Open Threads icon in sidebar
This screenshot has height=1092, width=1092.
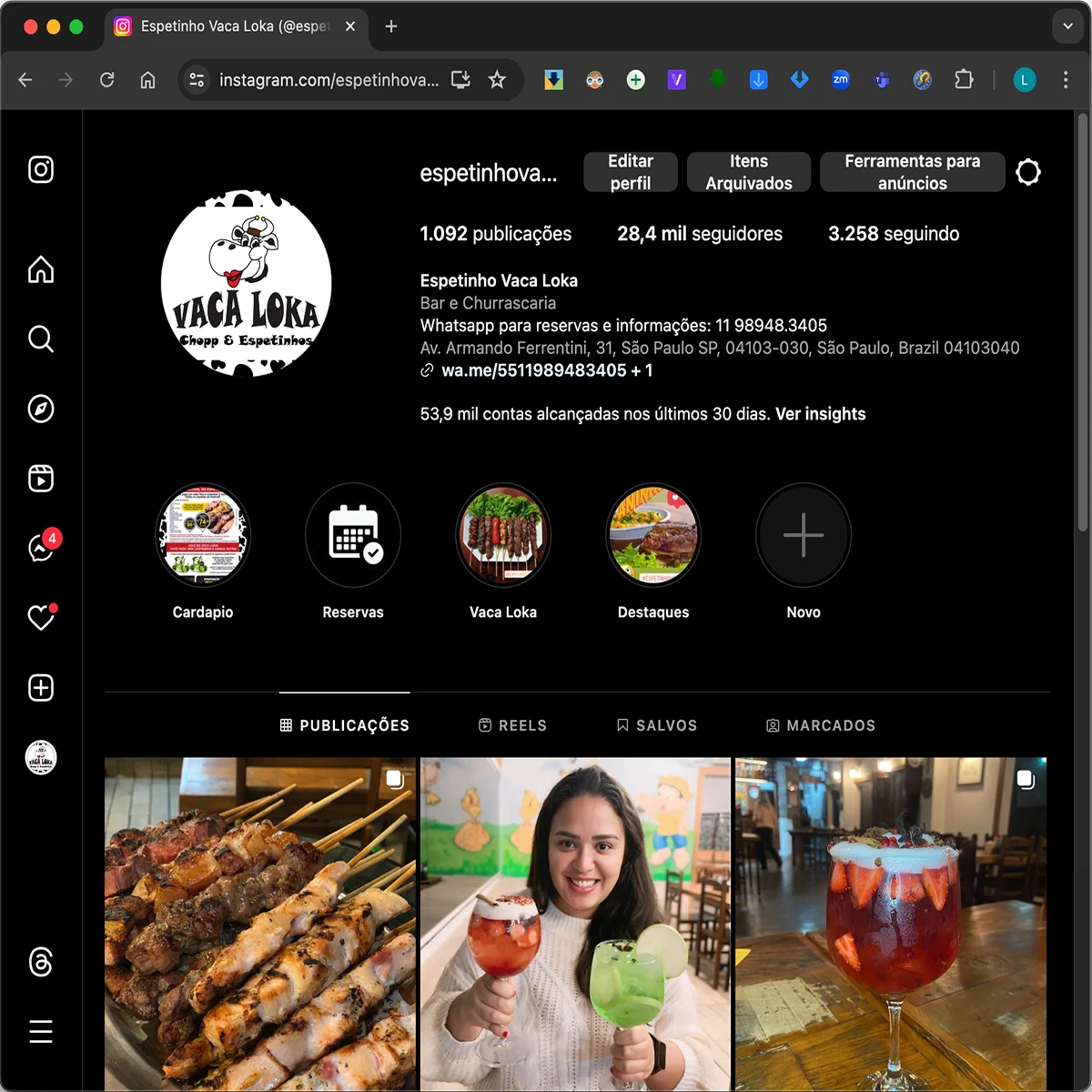tap(41, 962)
